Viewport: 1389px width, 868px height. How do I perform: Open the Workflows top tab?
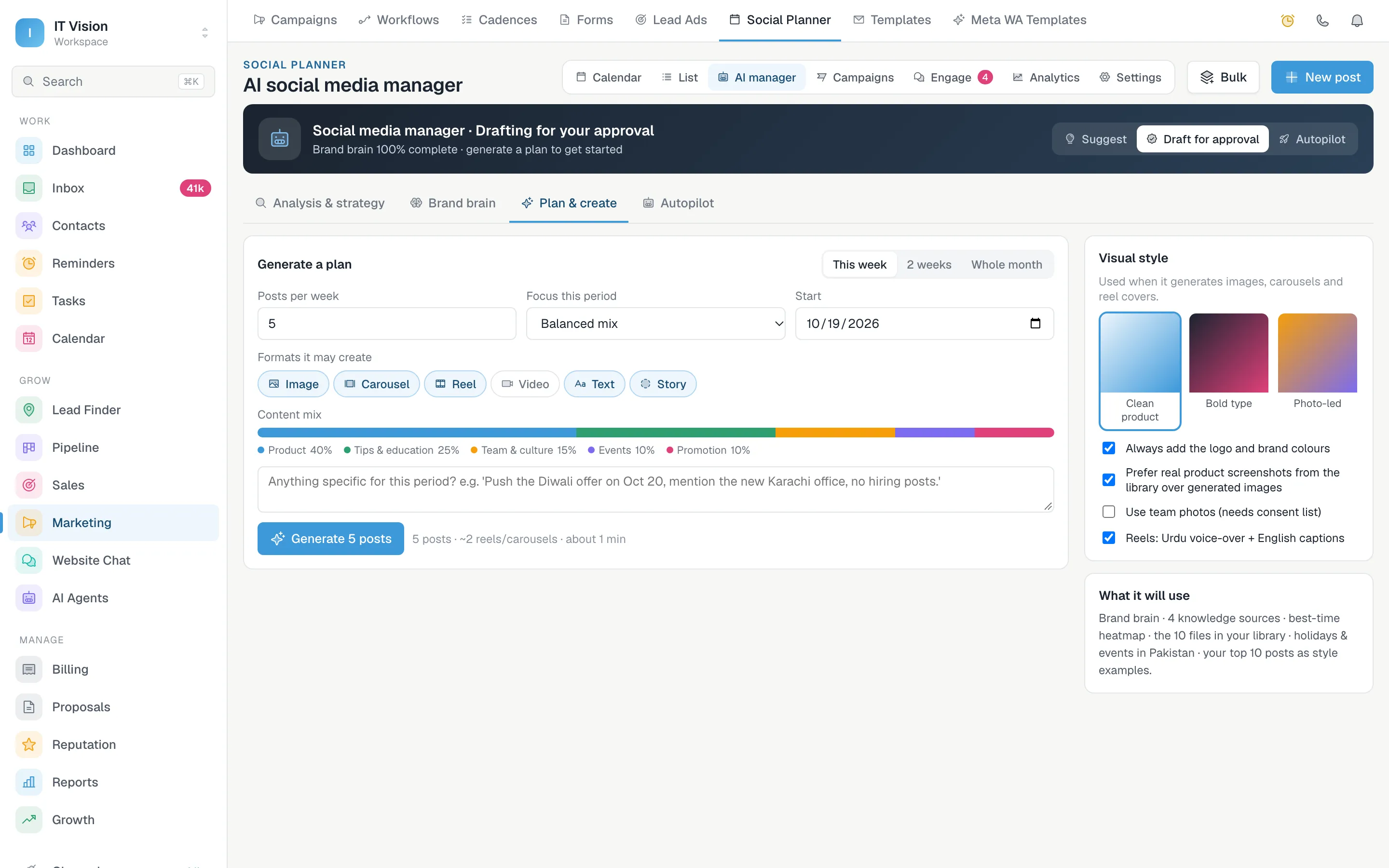point(399,20)
